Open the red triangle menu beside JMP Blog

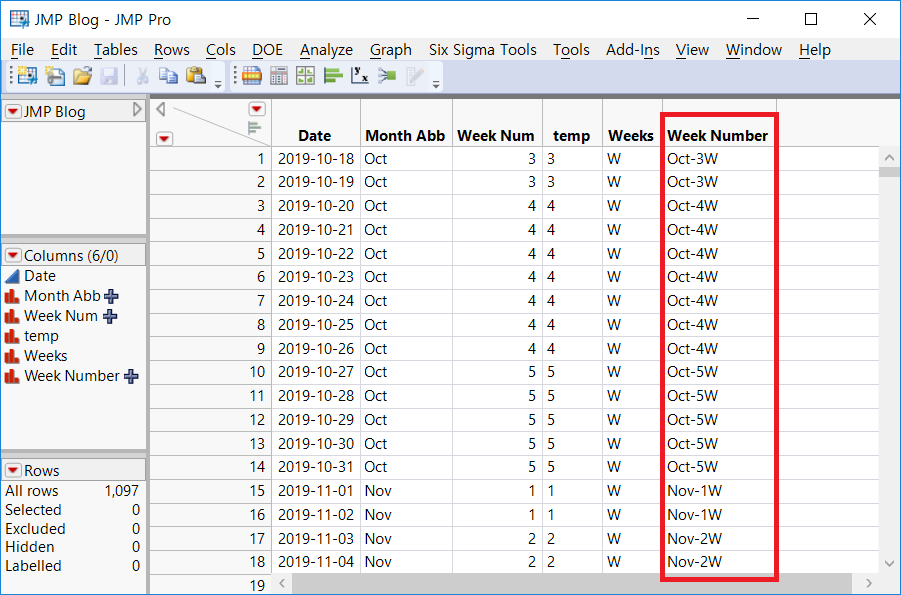(x=12, y=111)
